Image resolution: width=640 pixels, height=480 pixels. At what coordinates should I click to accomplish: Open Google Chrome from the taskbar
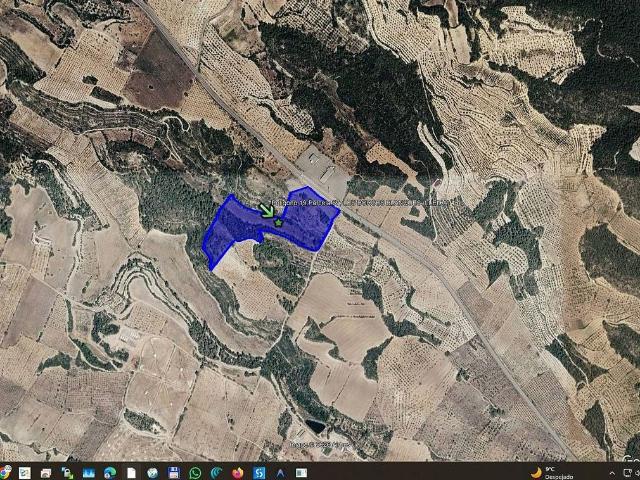pos(5,472)
